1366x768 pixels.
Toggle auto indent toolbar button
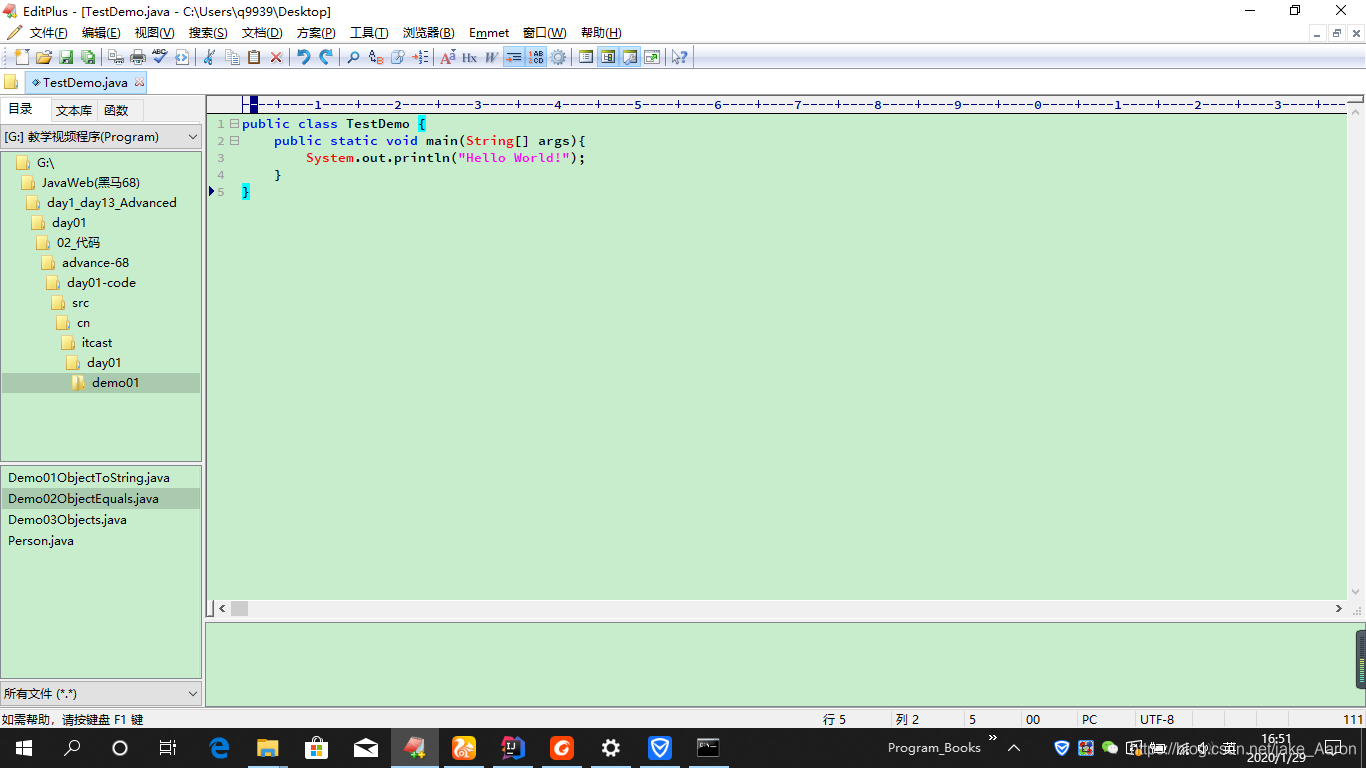[513, 57]
